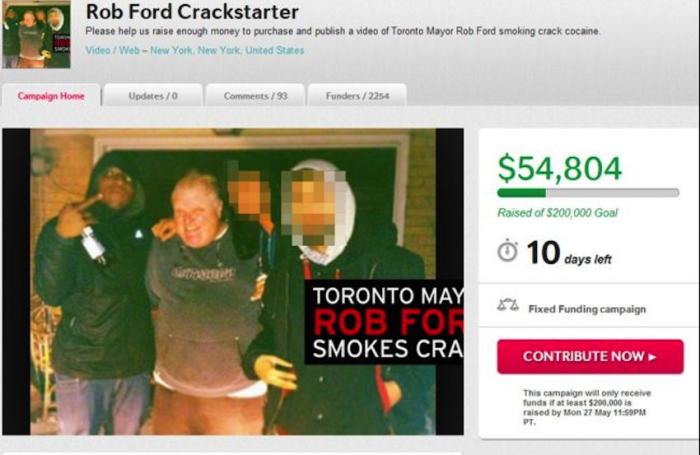
Task: Click the green funding progress bar
Action: pyautogui.click(x=588, y=192)
